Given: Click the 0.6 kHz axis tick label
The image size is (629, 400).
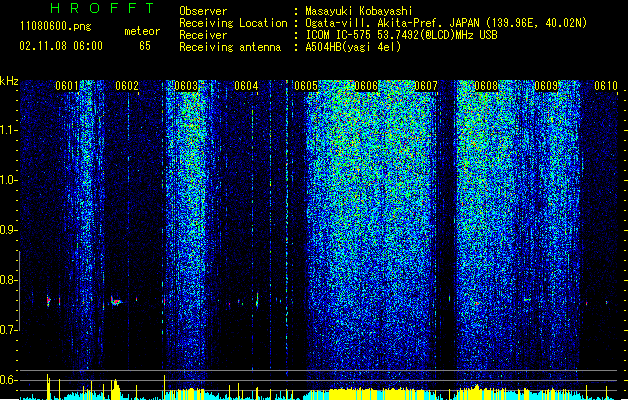Looking at the screenshot, I should point(9,380).
